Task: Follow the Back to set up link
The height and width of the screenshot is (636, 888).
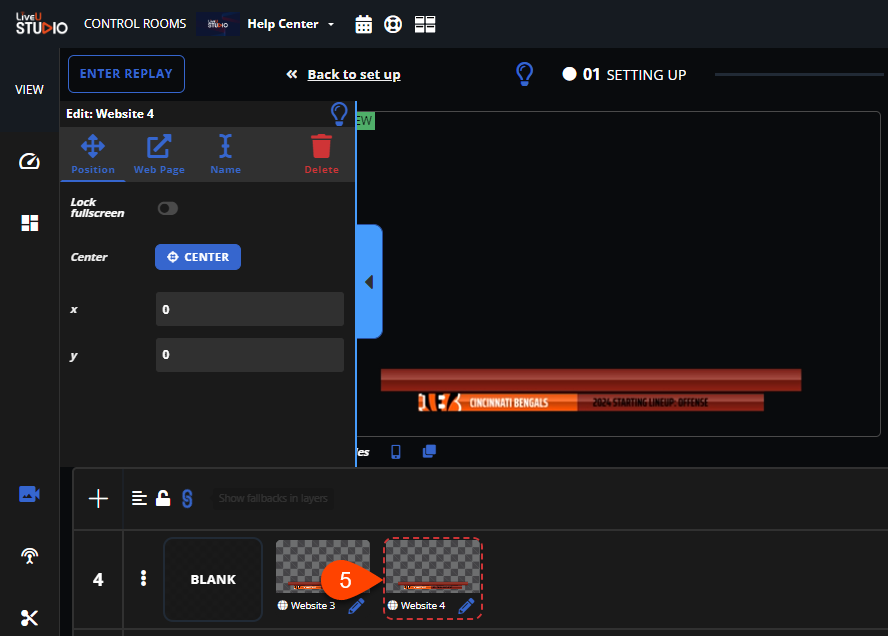Action: tap(354, 74)
